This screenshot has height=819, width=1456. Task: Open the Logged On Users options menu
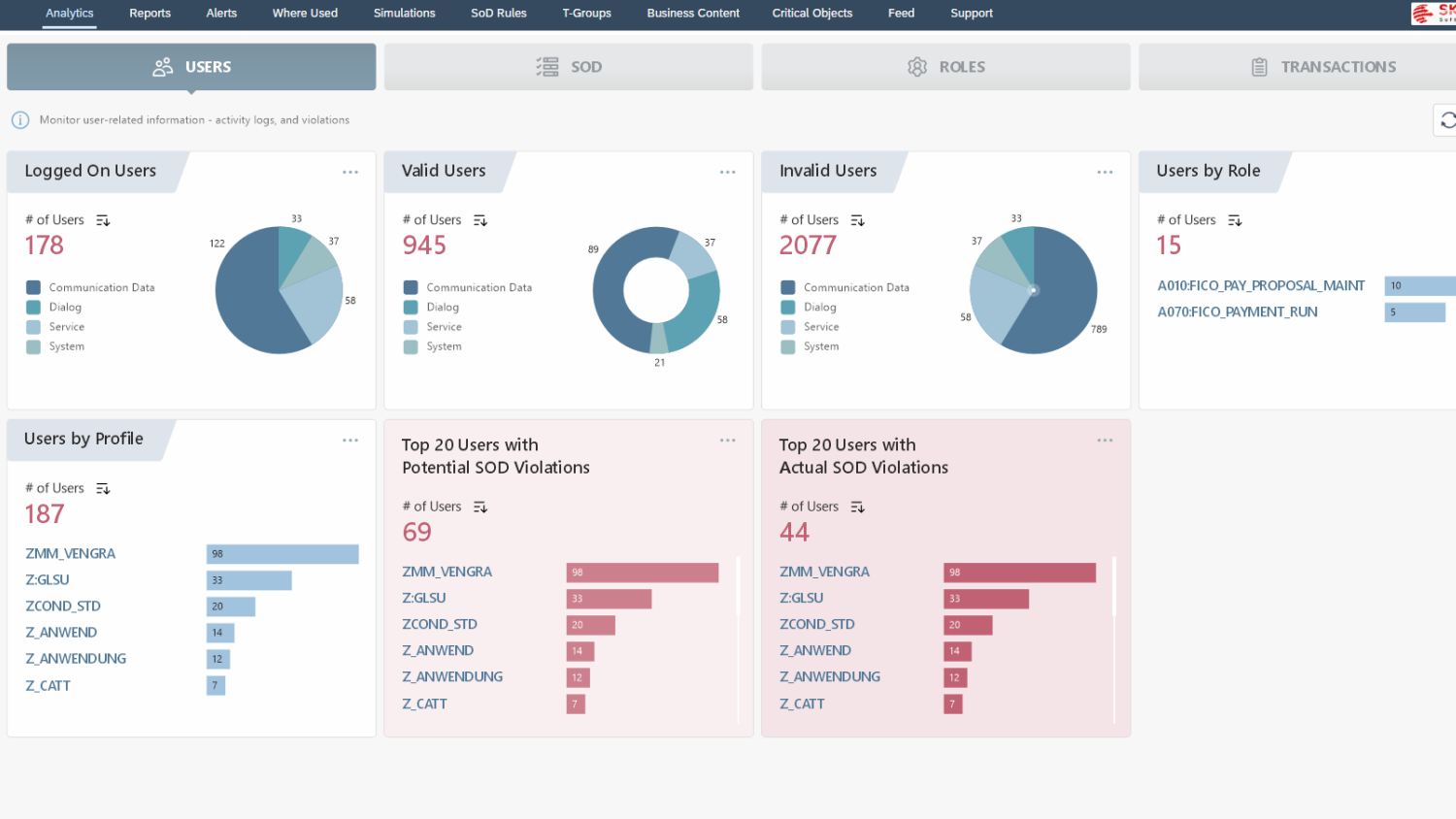(350, 173)
